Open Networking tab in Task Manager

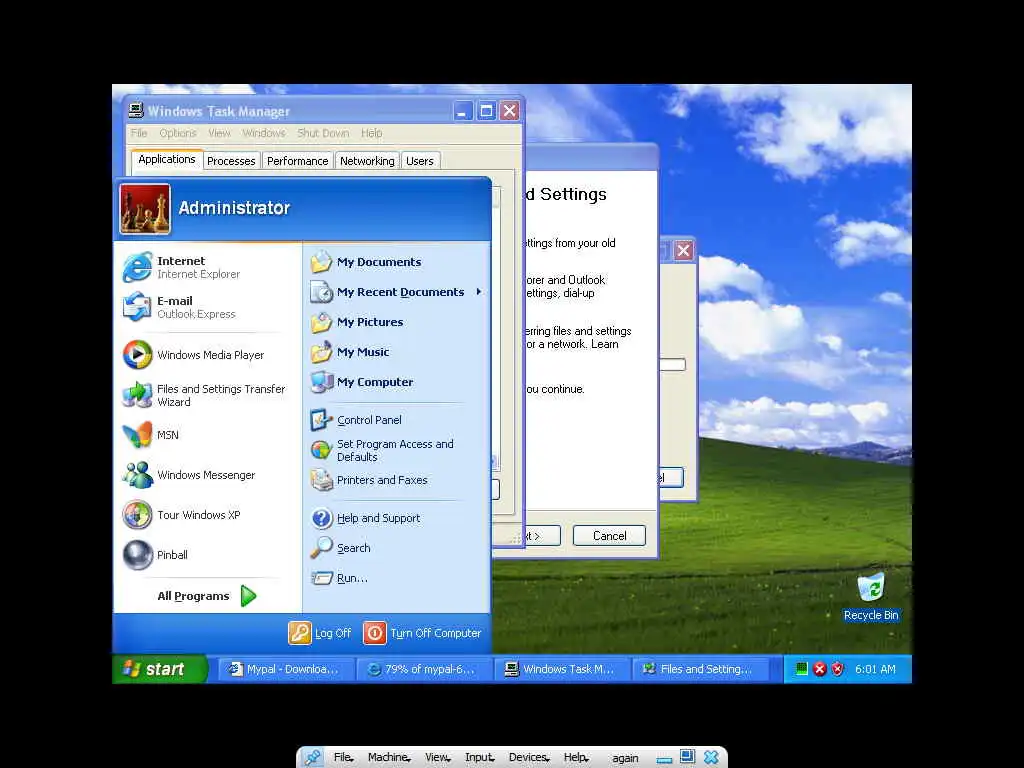[x=367, y=161]
